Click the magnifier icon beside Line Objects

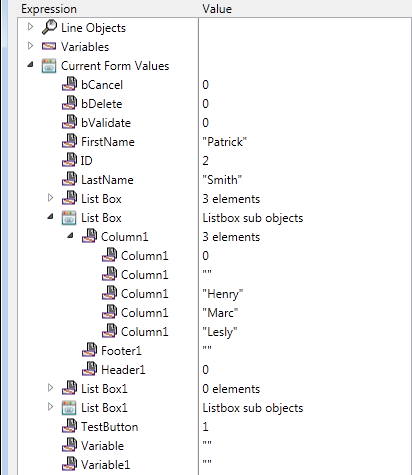tap(49, 27)
